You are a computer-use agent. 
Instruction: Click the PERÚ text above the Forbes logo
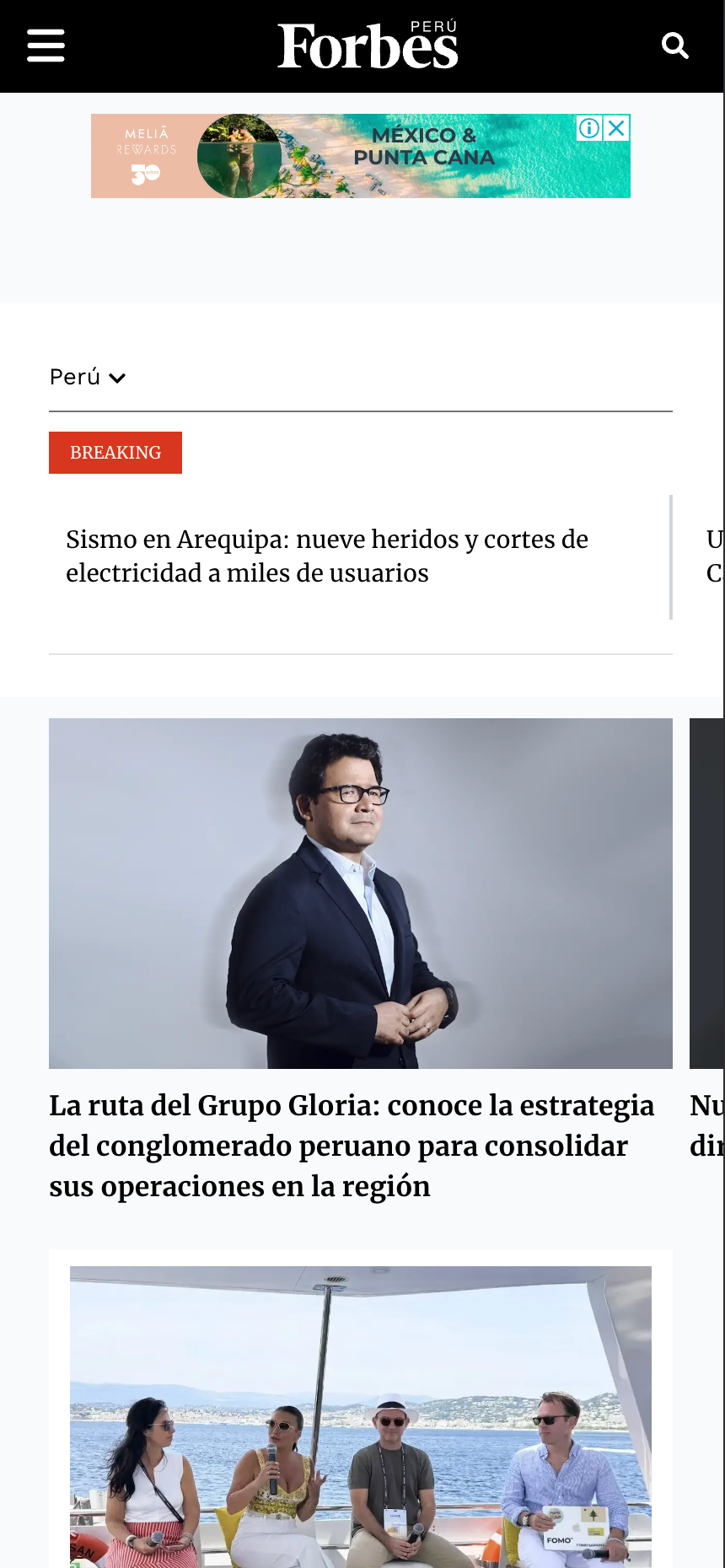433,27
